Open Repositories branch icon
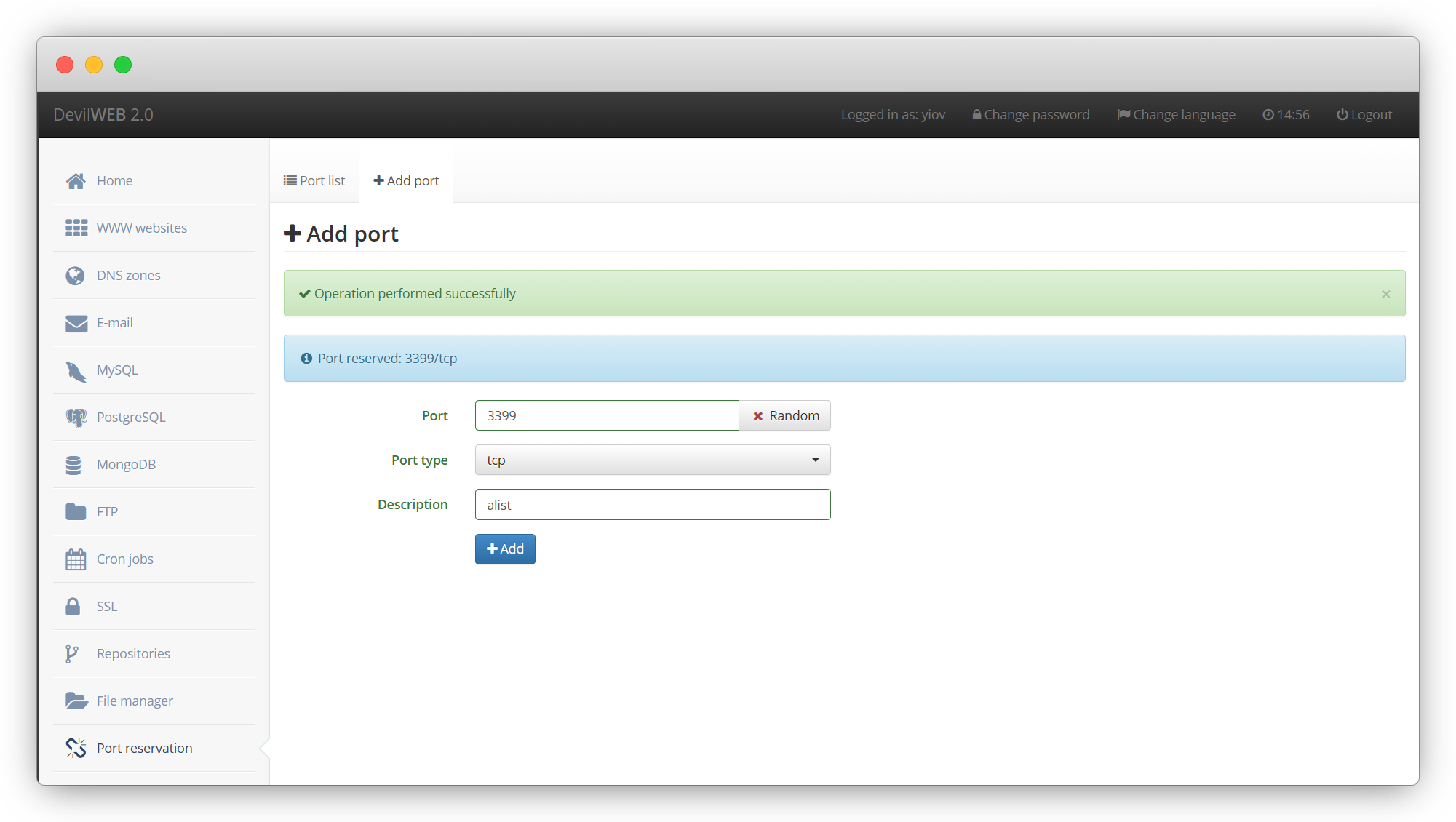 click(x=71, y=654)
